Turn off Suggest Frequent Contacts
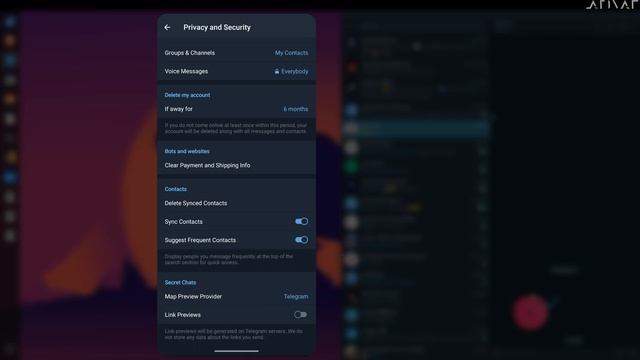The image size is (640, 360). (x=301, y=240)
